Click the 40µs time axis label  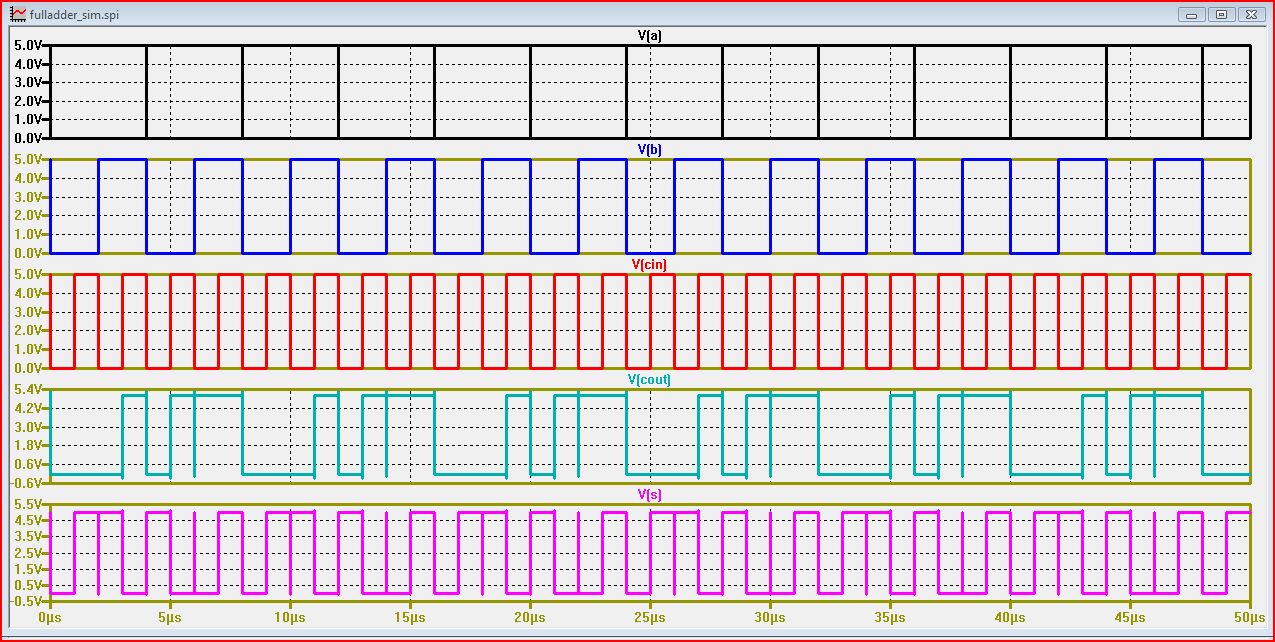[x=1010, y=618]
